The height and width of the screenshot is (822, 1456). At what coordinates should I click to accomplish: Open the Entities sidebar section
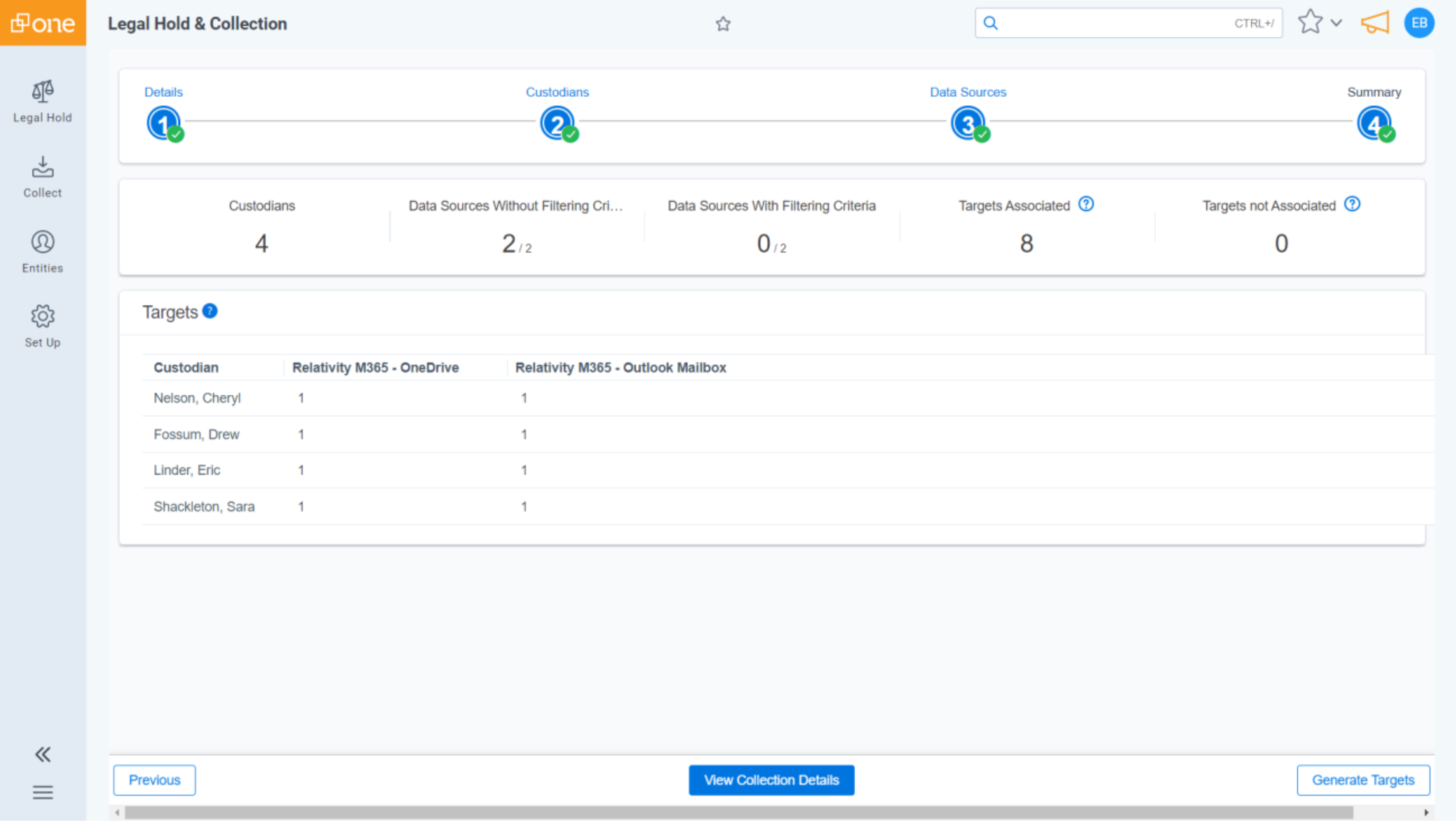[x=42, y=252]
